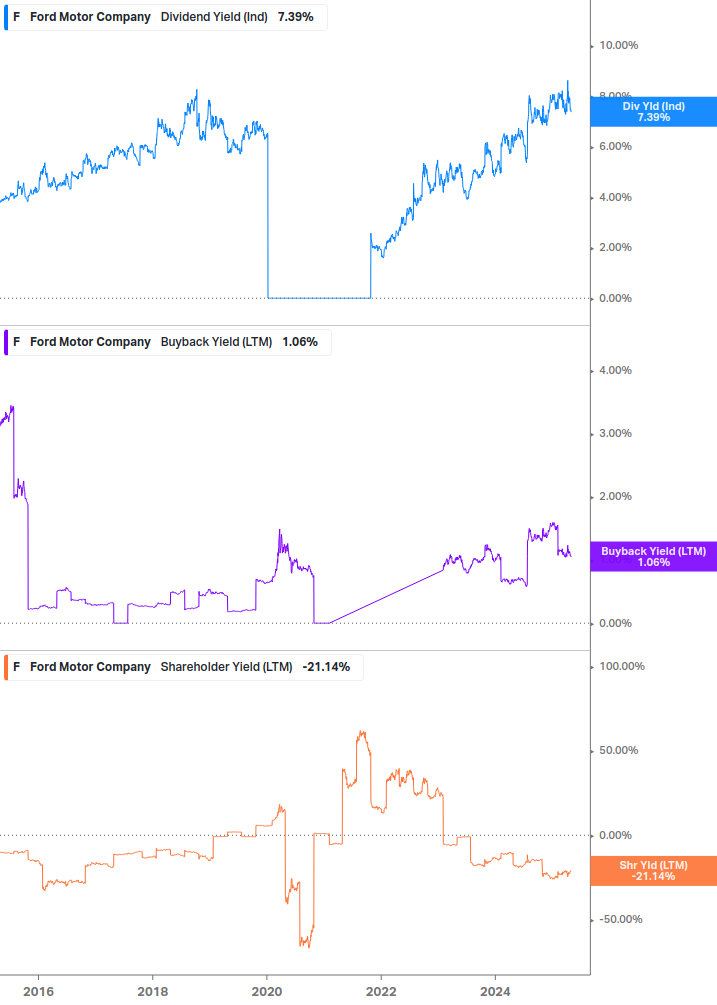Click the 2024 x-axis label
Screen dimensions: 717x1005
coord(495,992)
